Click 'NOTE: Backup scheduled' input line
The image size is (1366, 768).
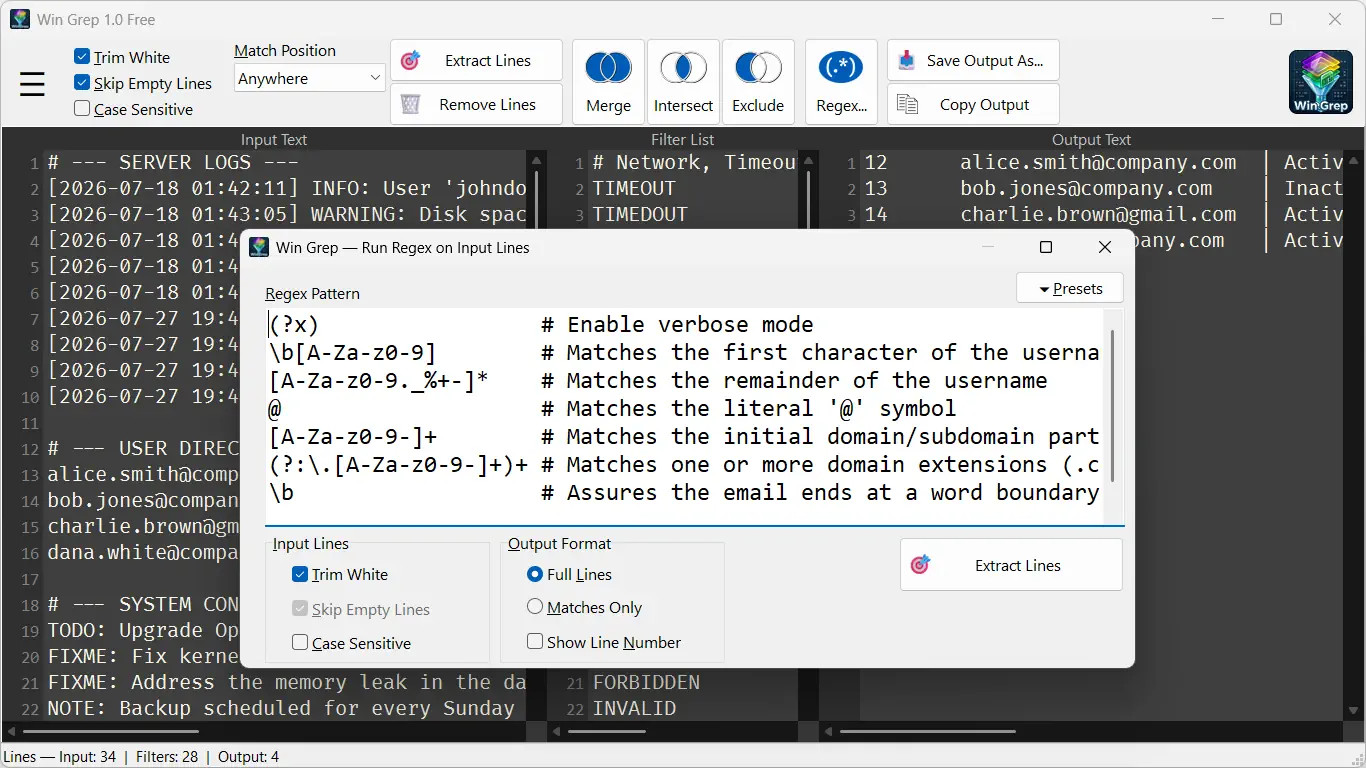click(x=281, y=708)
